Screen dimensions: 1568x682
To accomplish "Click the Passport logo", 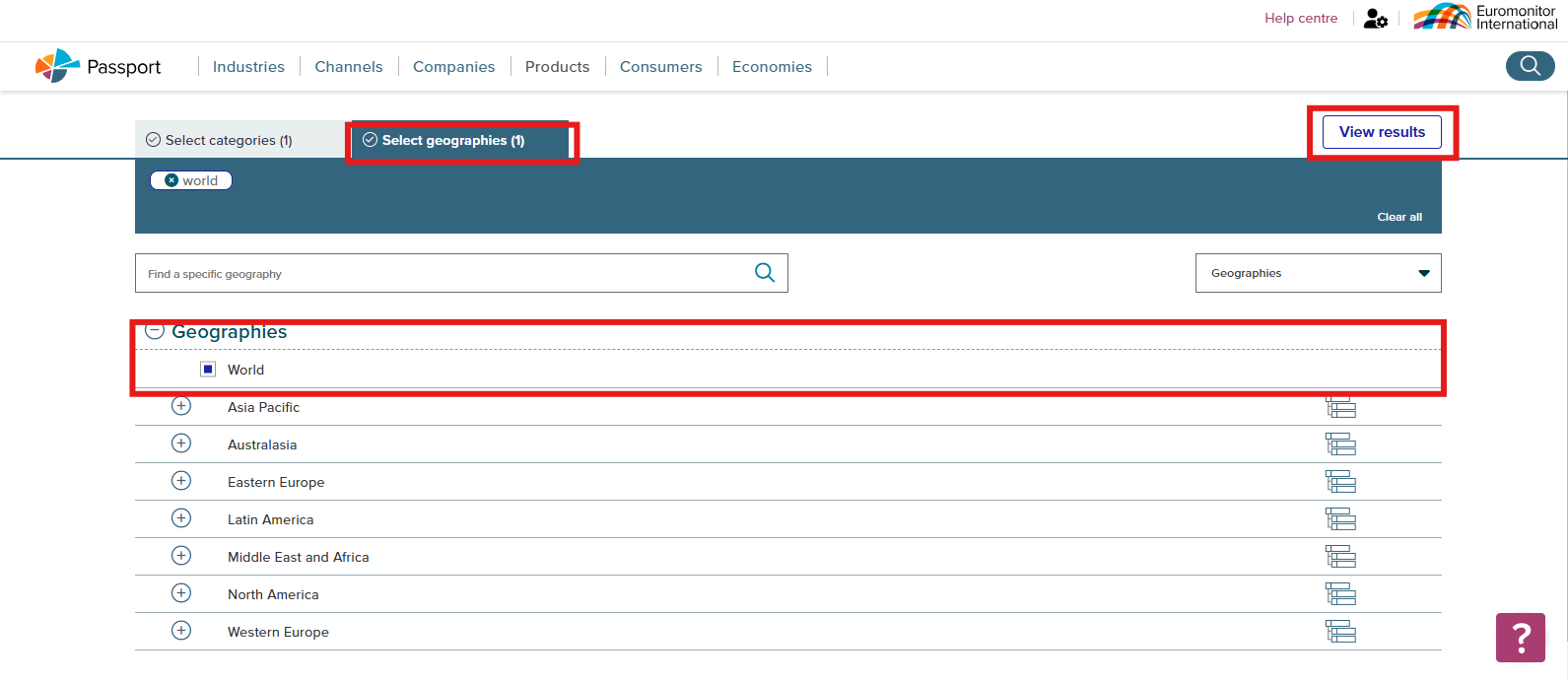I will point(99,66).
